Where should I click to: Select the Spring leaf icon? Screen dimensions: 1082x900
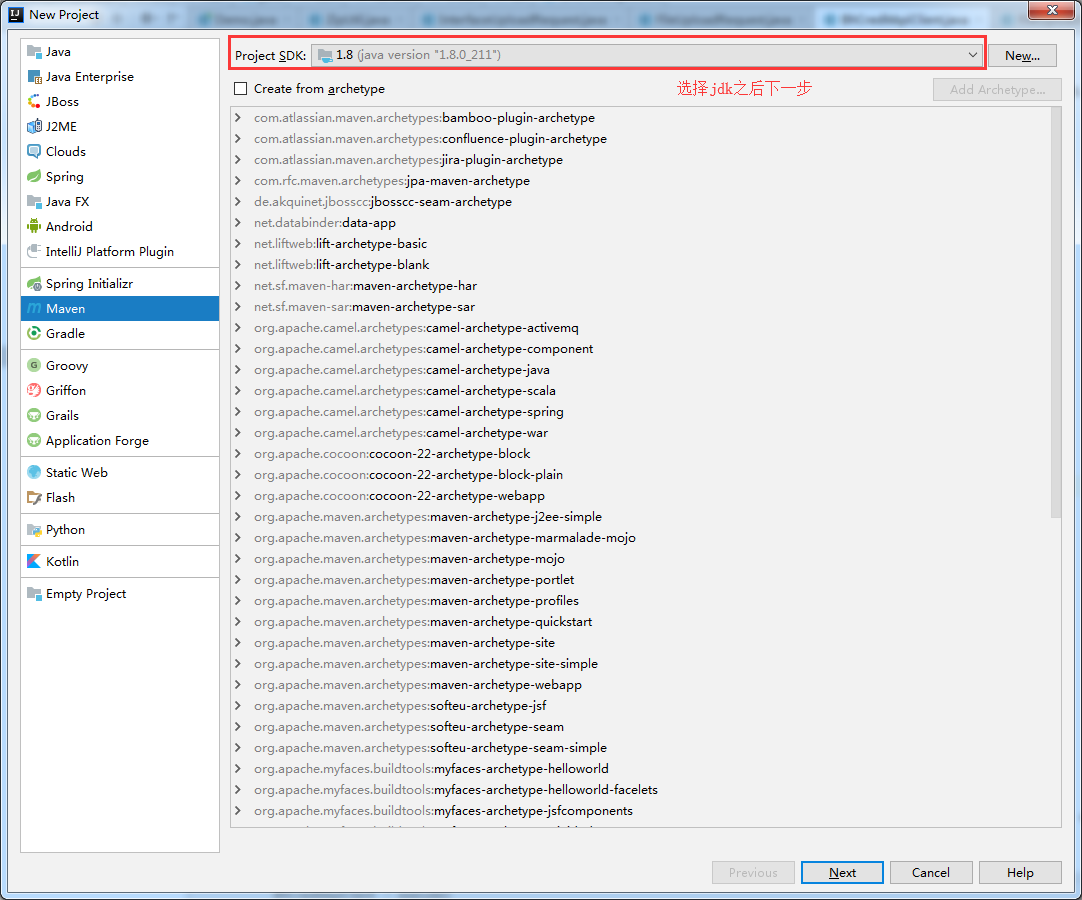click(34, 177)
